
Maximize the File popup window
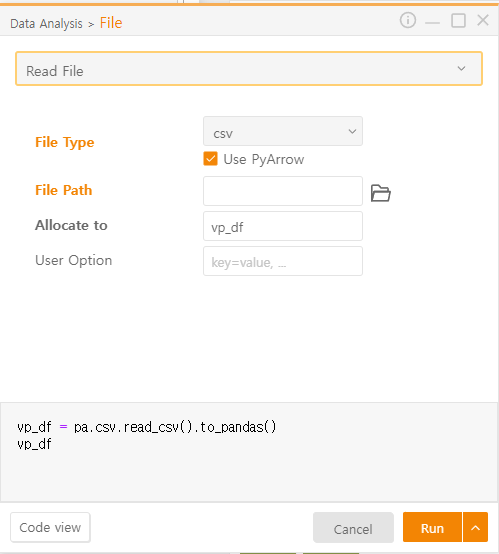tap(458, 20)
